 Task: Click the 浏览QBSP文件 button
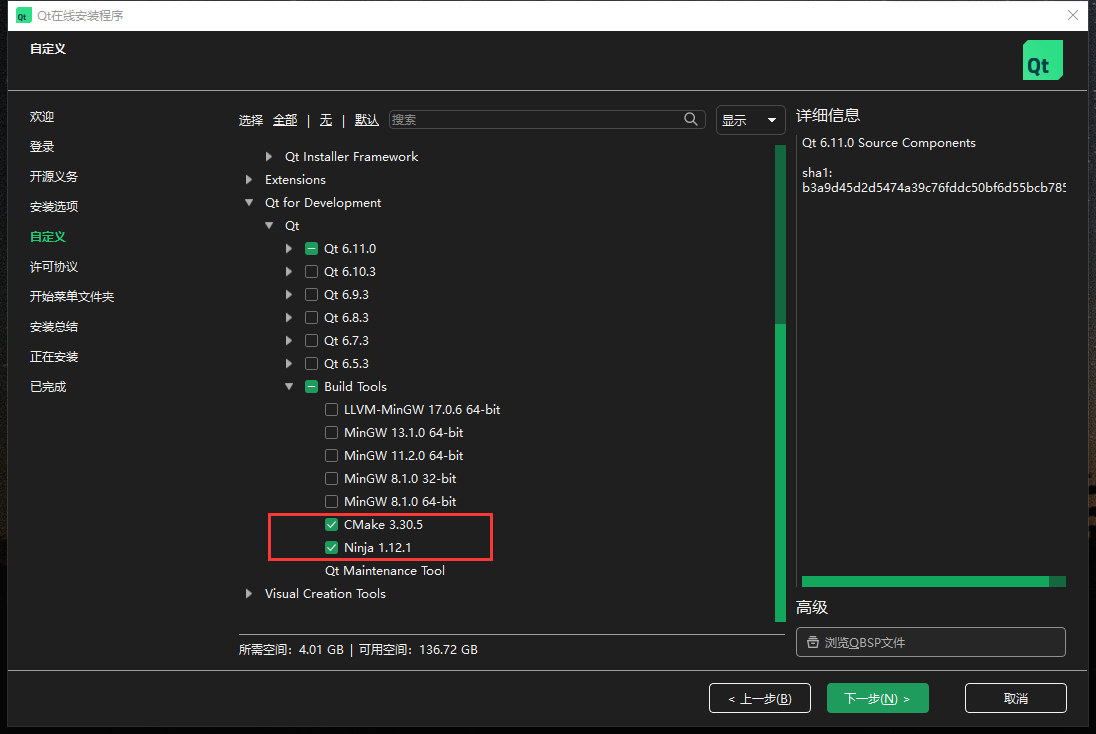(930, 642)
